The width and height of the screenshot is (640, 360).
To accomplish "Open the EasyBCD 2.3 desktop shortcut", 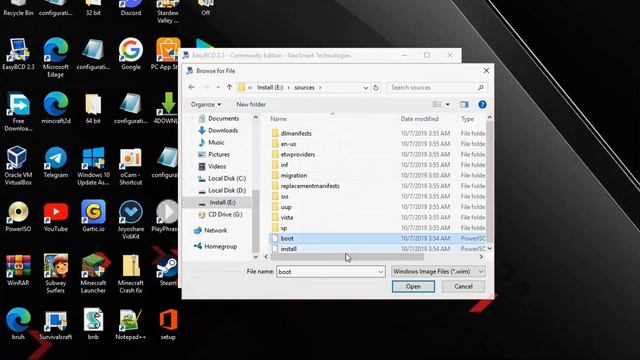I will coord(18,54).
